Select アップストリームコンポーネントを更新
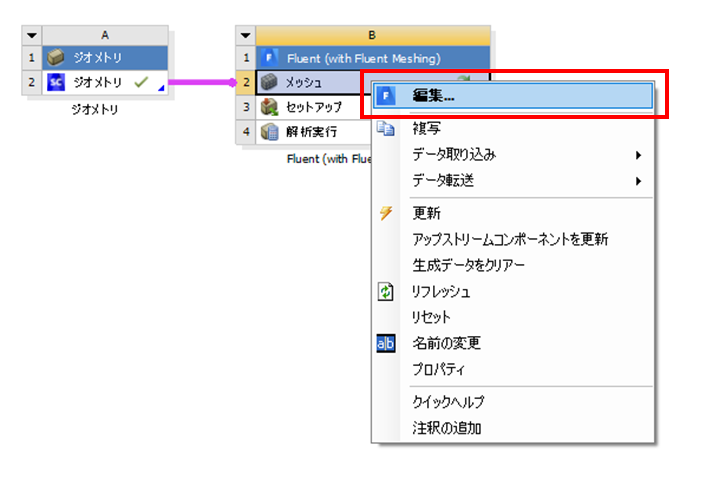 [511, 239]
